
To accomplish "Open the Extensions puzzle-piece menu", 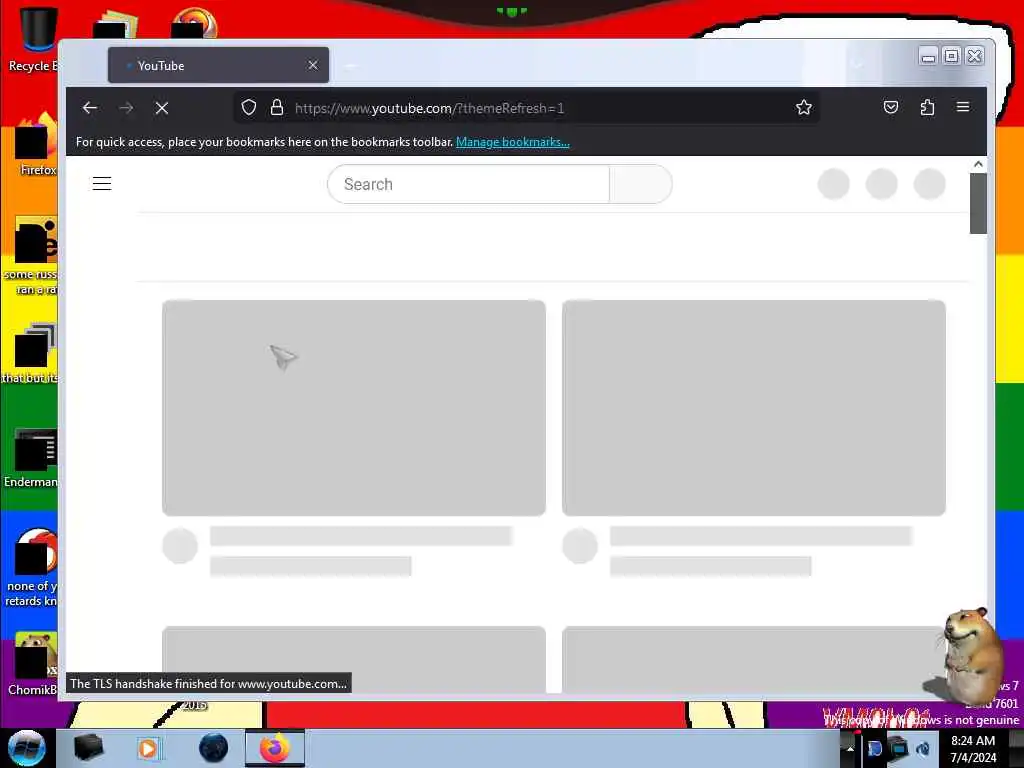I will point(927,107).
